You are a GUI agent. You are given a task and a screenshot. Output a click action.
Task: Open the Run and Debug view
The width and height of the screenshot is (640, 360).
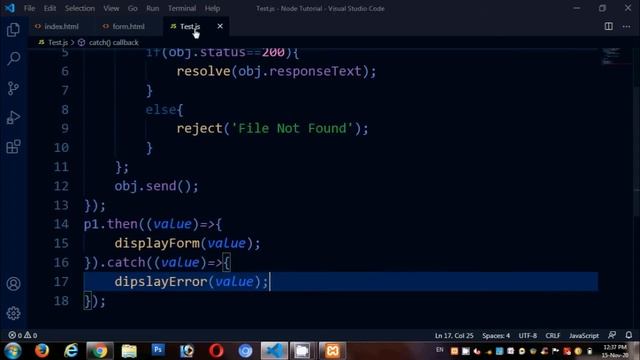[13, 118]
